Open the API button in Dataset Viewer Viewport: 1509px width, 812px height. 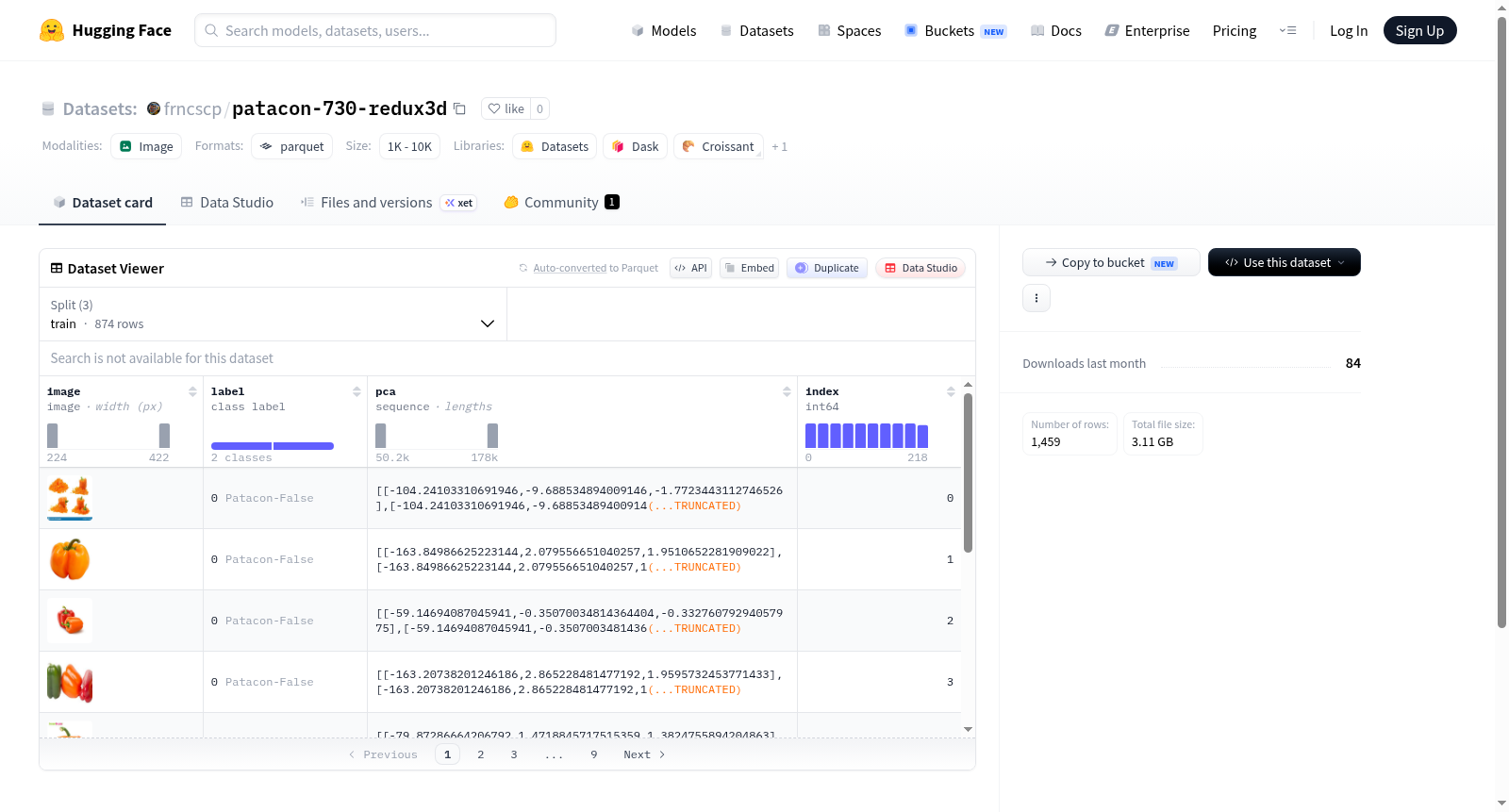690,268
